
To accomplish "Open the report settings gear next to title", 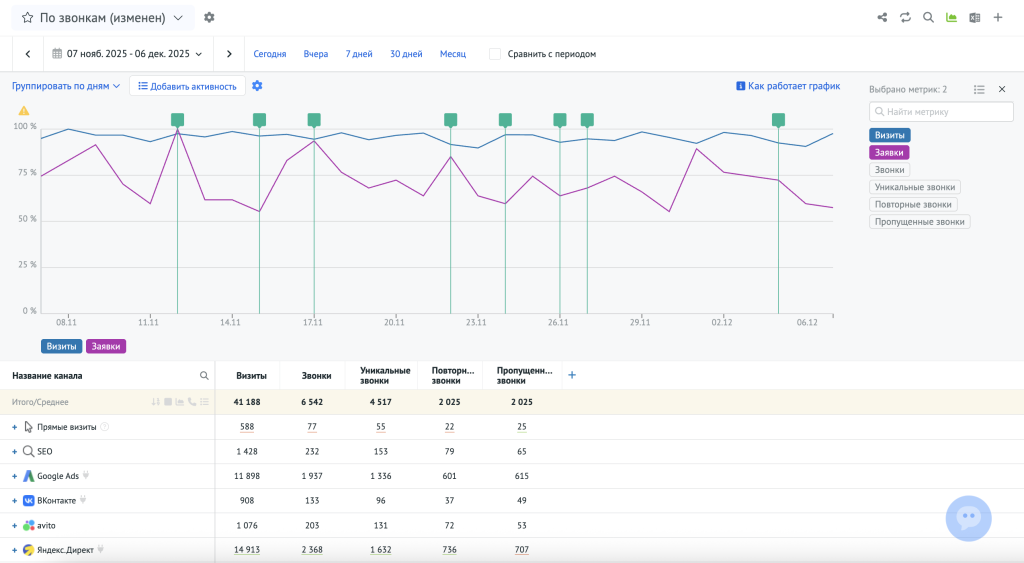I will [x=209, y=18].
